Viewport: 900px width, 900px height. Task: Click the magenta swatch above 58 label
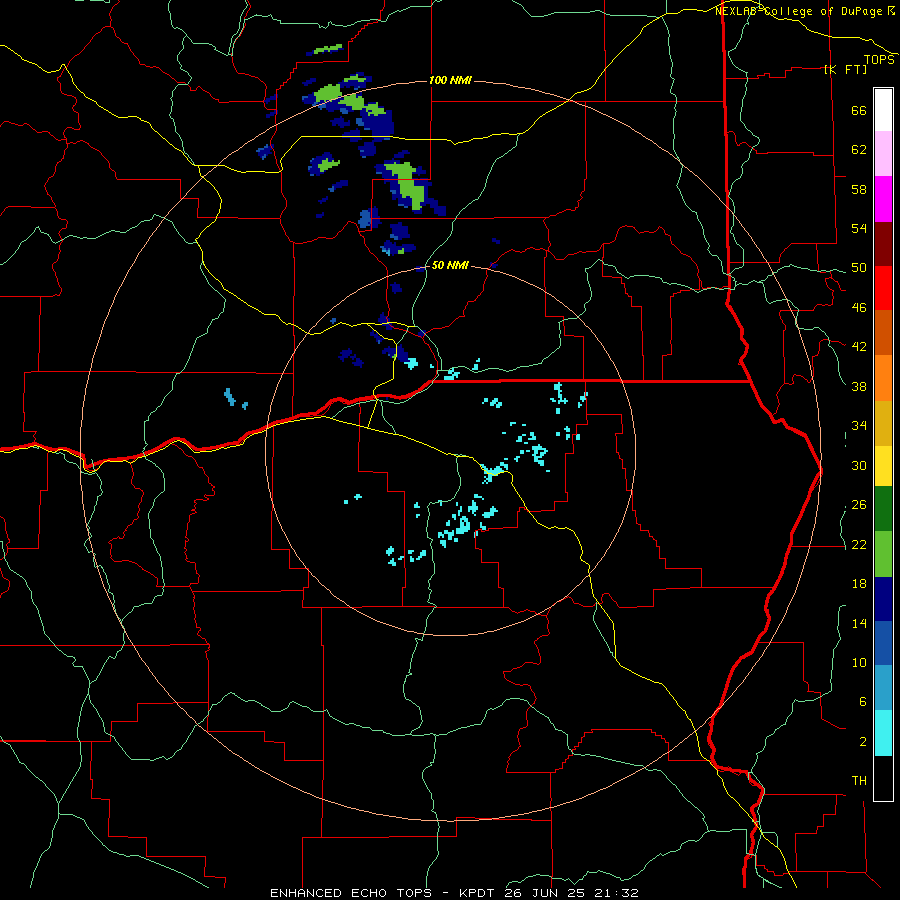click(x=883, y=199)
